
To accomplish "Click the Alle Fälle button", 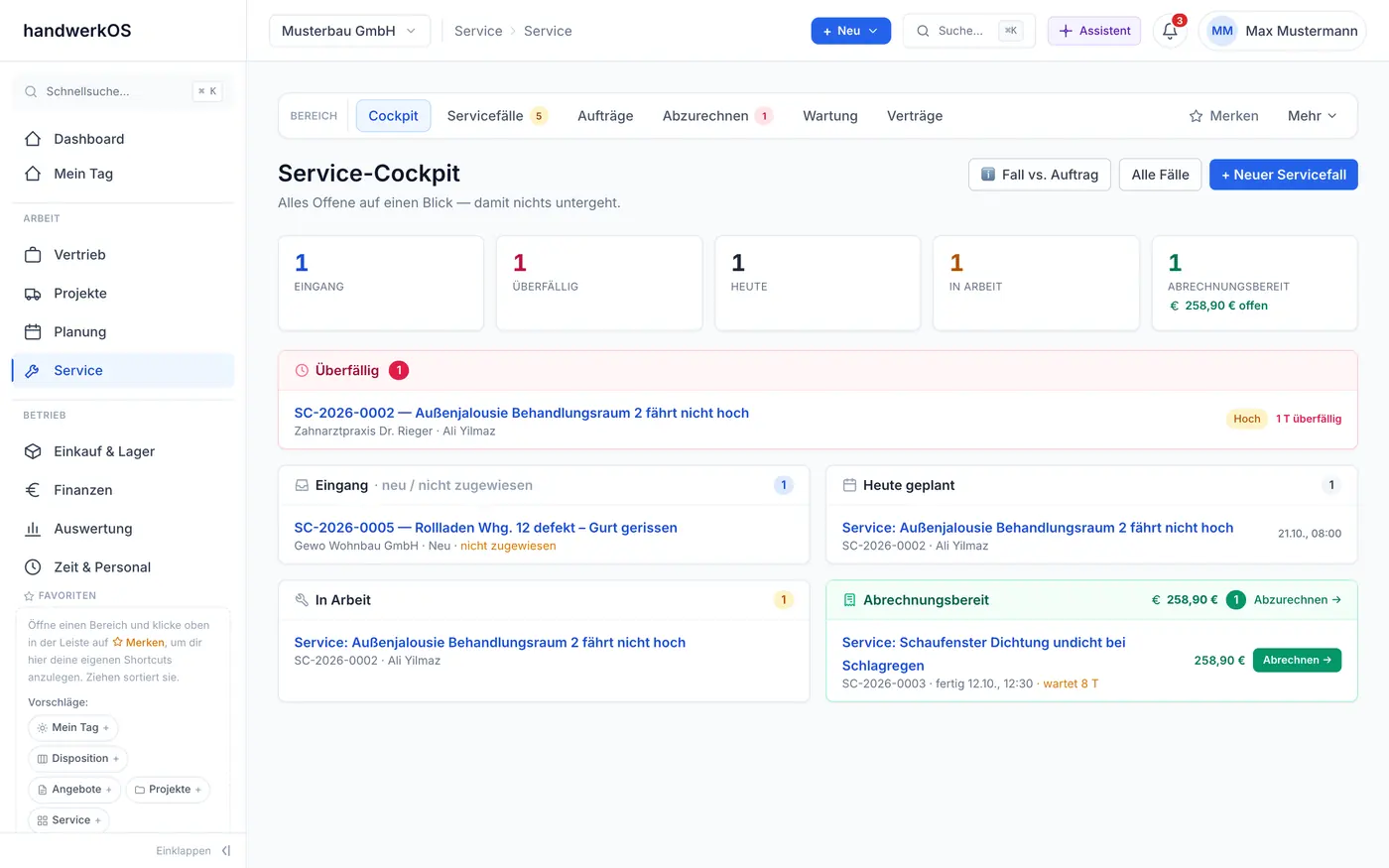I will point(1160,175).
